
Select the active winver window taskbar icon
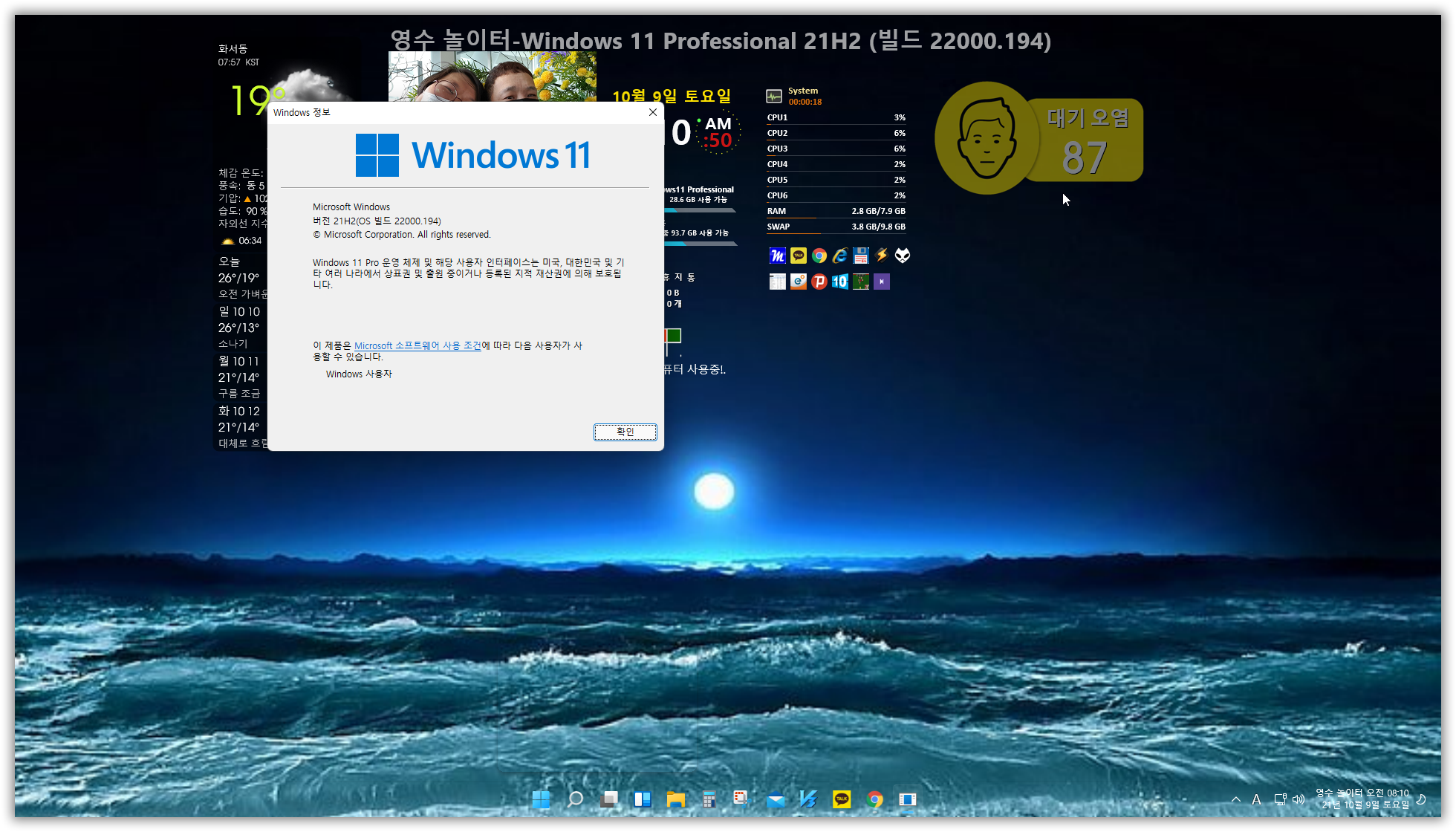(908, 799)
